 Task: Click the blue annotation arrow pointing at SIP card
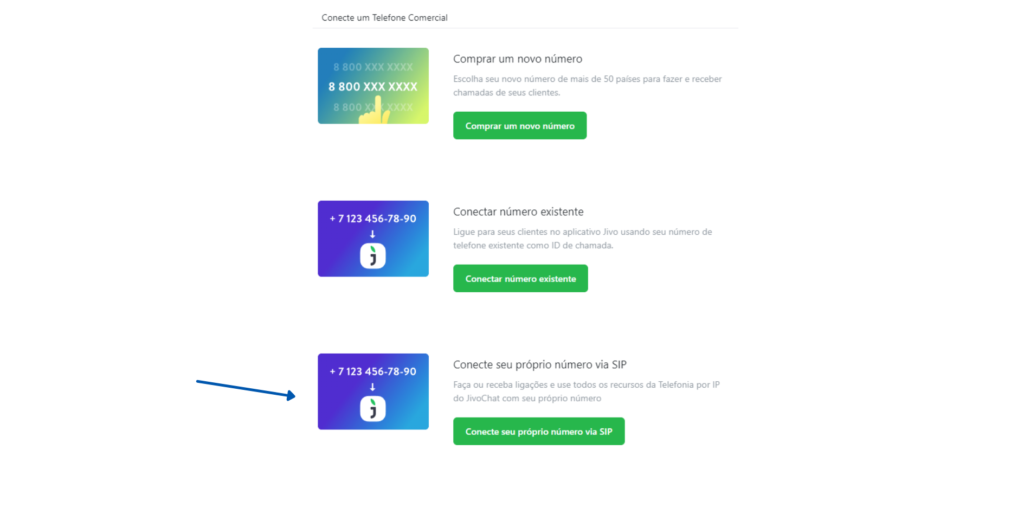point(247,389)
